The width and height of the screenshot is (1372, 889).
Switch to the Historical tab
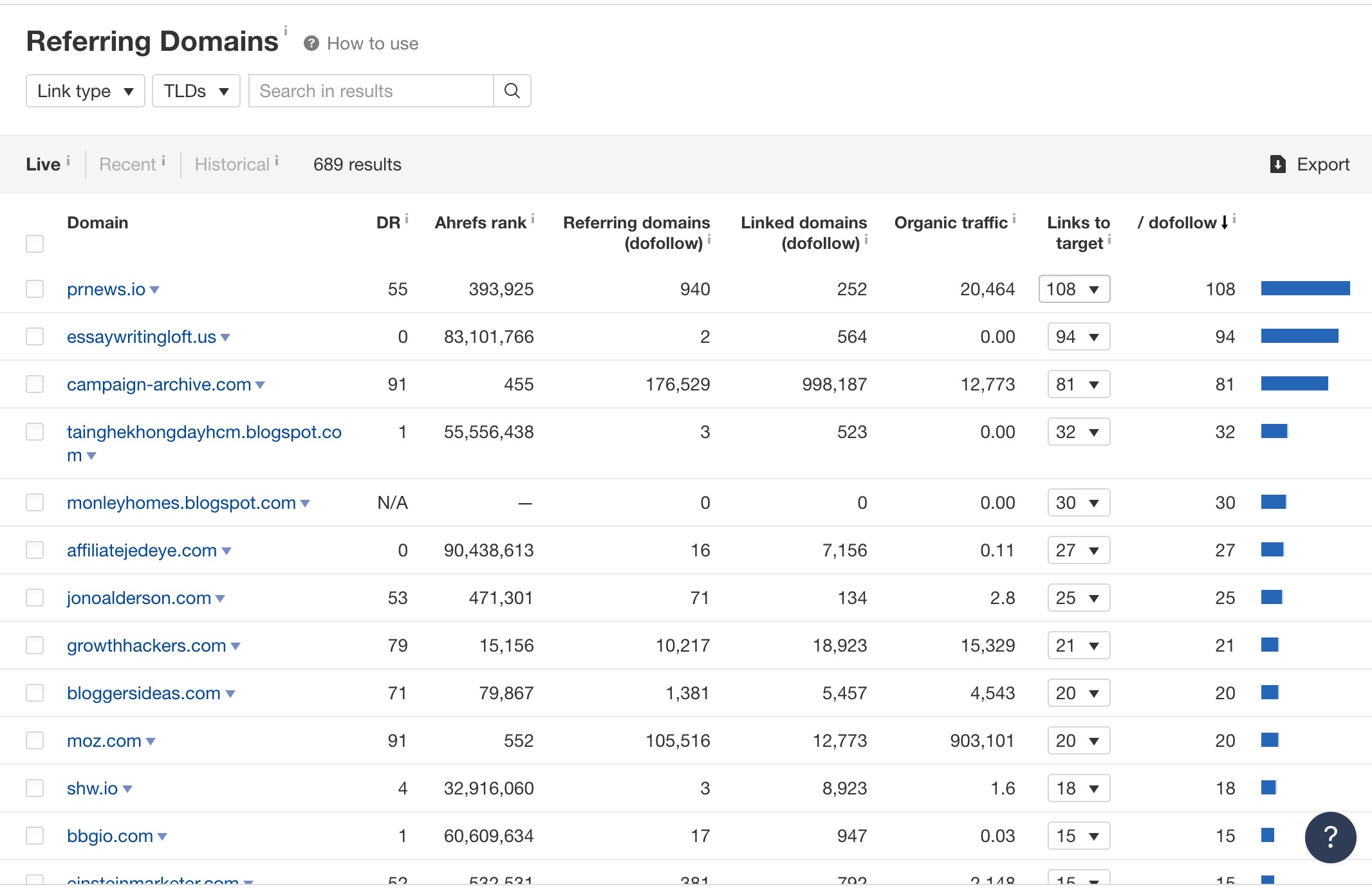coord(232,165)
